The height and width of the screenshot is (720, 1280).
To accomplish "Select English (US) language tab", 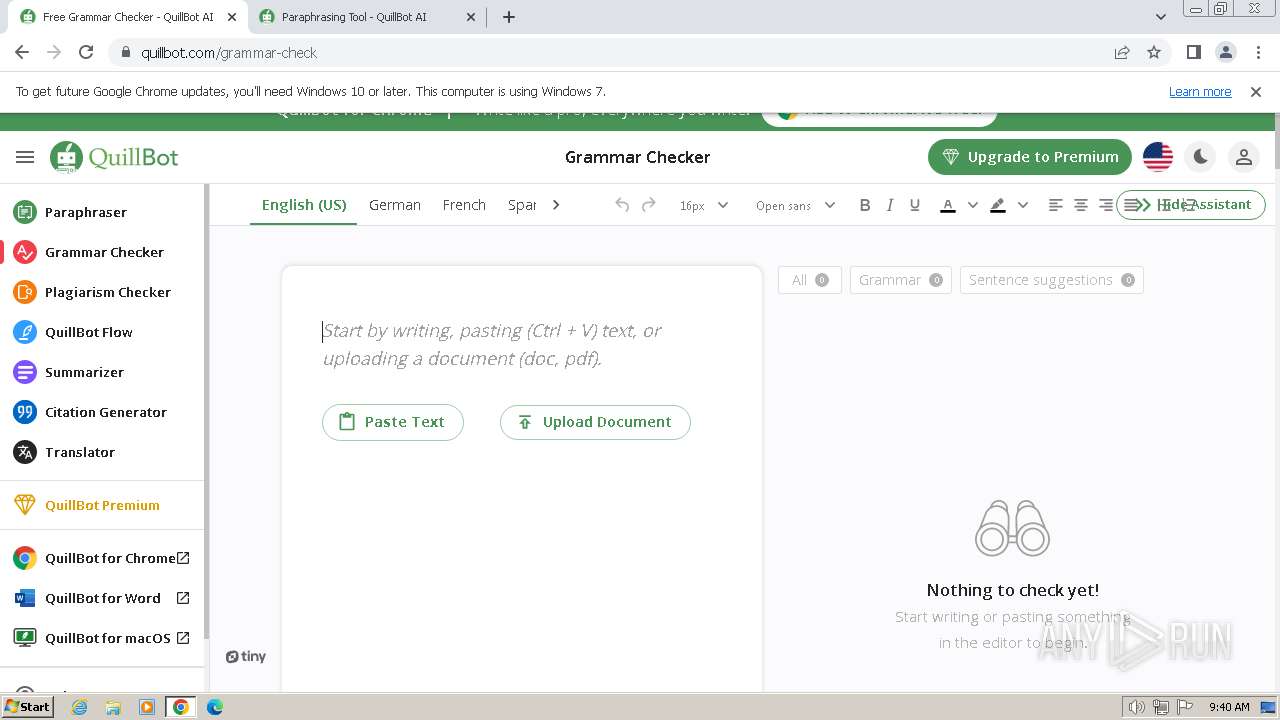I will point(304,205).
